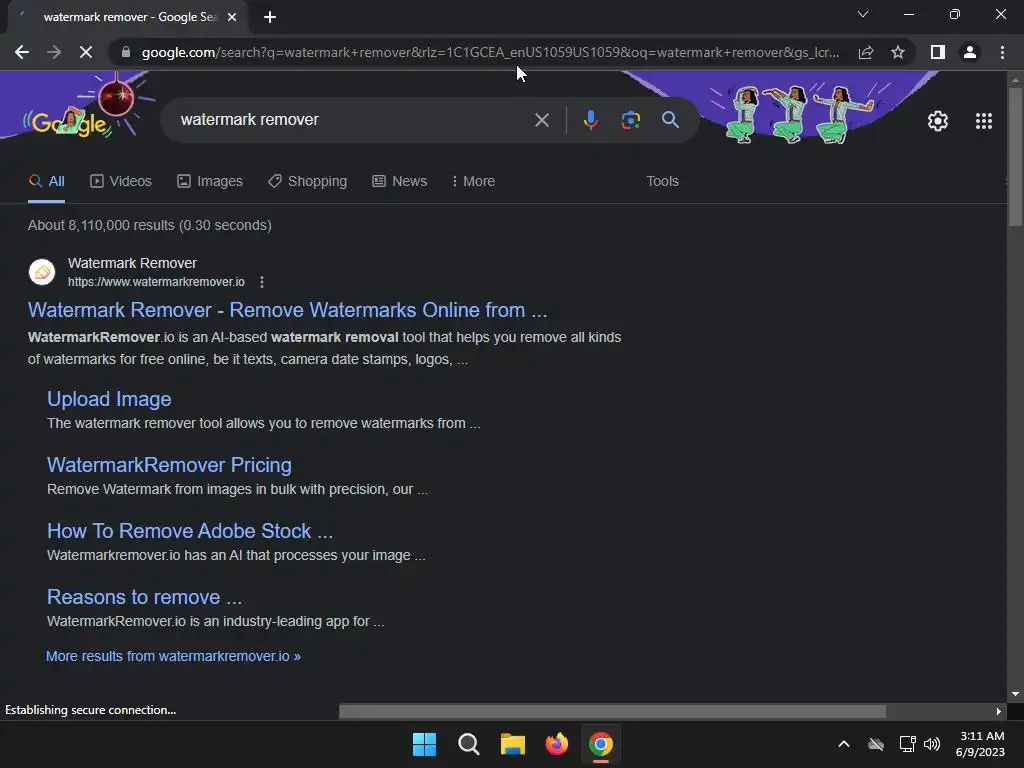Open a new tab with plus button

tap(270, 17)
